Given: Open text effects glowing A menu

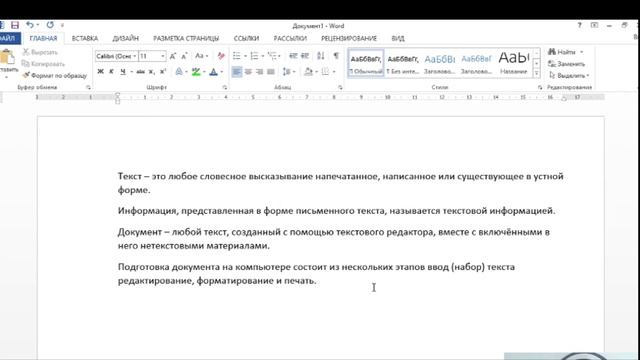Looking at the screenshot, I should click(179, 72).
